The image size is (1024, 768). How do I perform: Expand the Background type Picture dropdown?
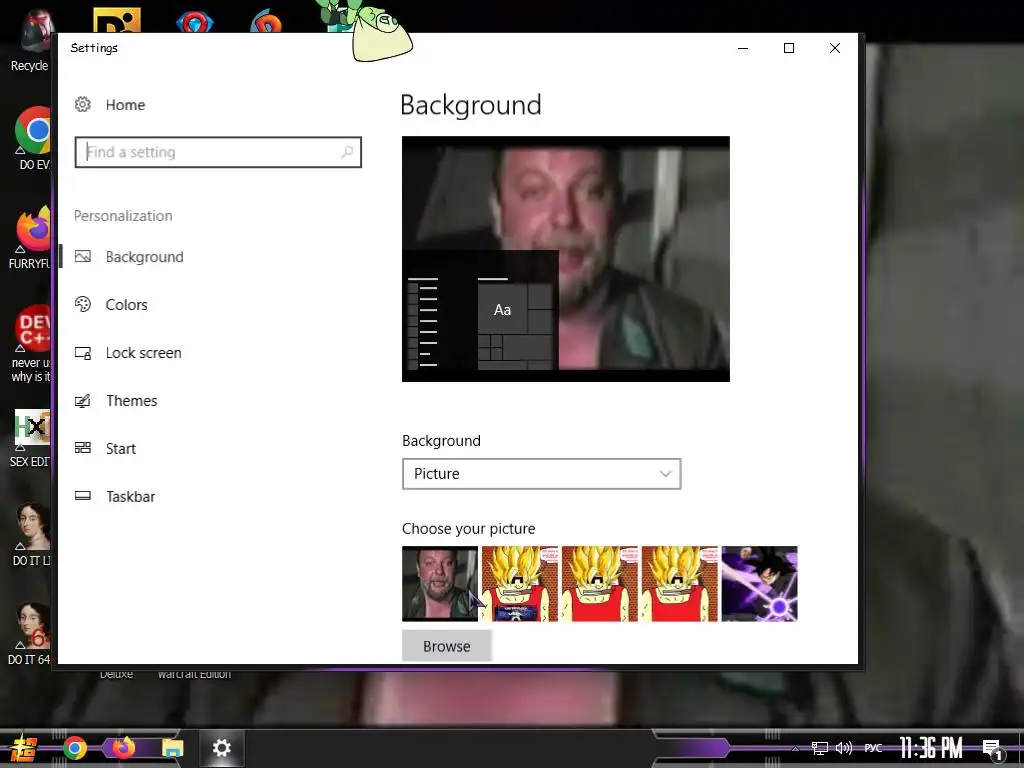coord(541,474)
